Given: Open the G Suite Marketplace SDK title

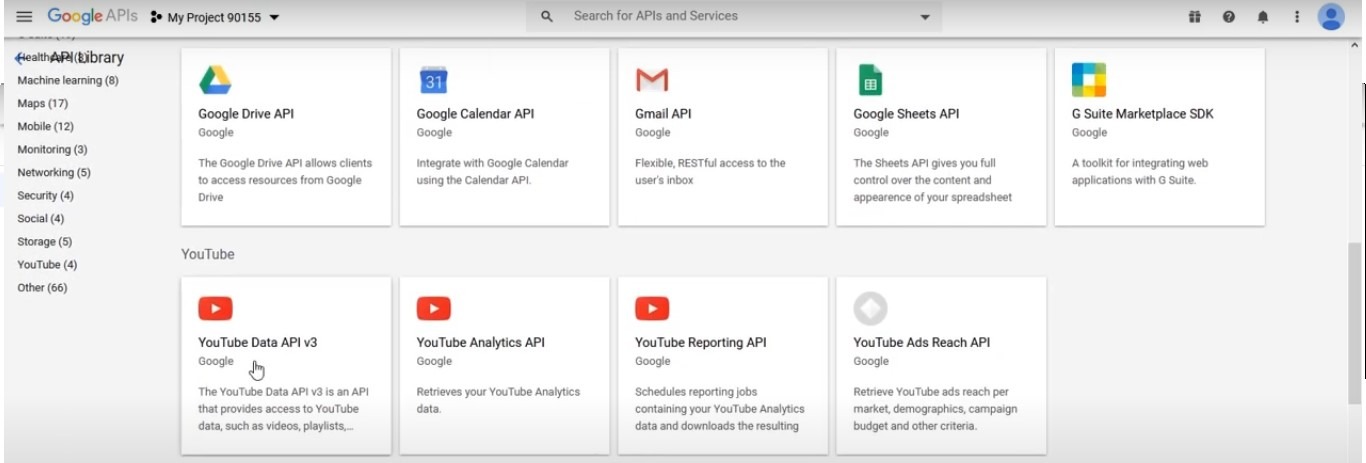Looking at the screenshot, I should point(1143,114).
